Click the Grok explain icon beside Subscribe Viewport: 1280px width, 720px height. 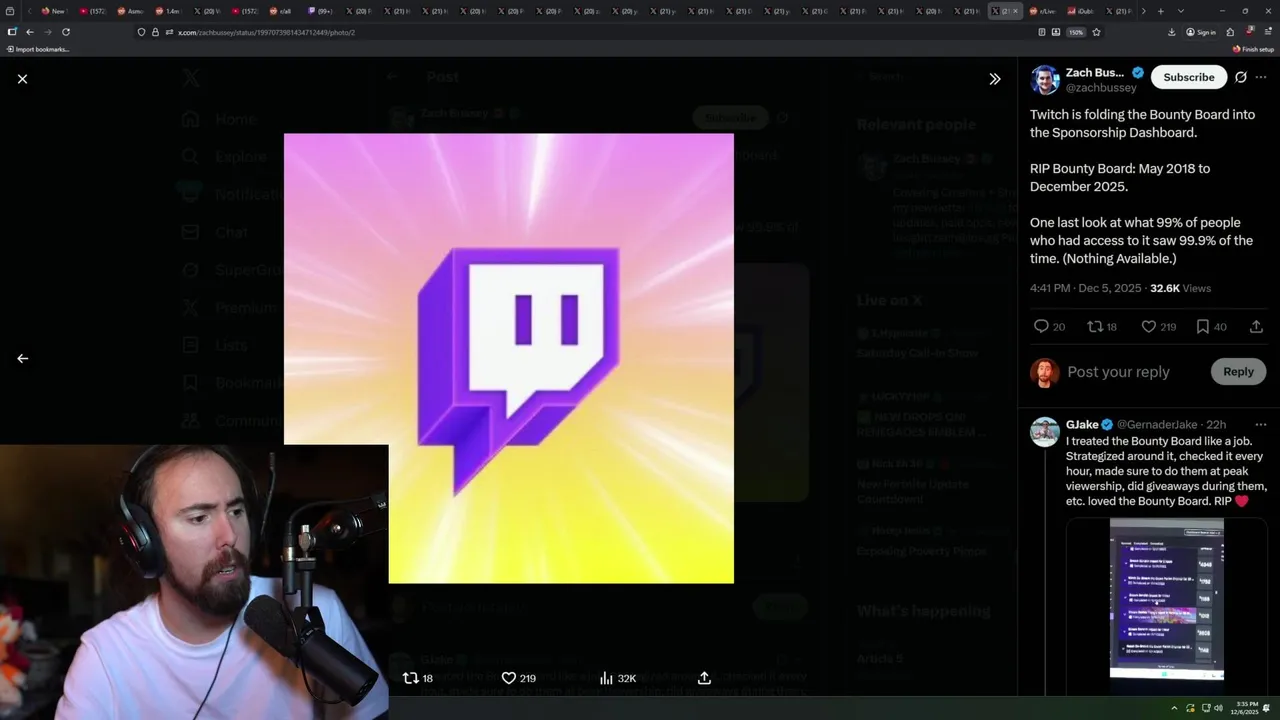point(1241,77)
